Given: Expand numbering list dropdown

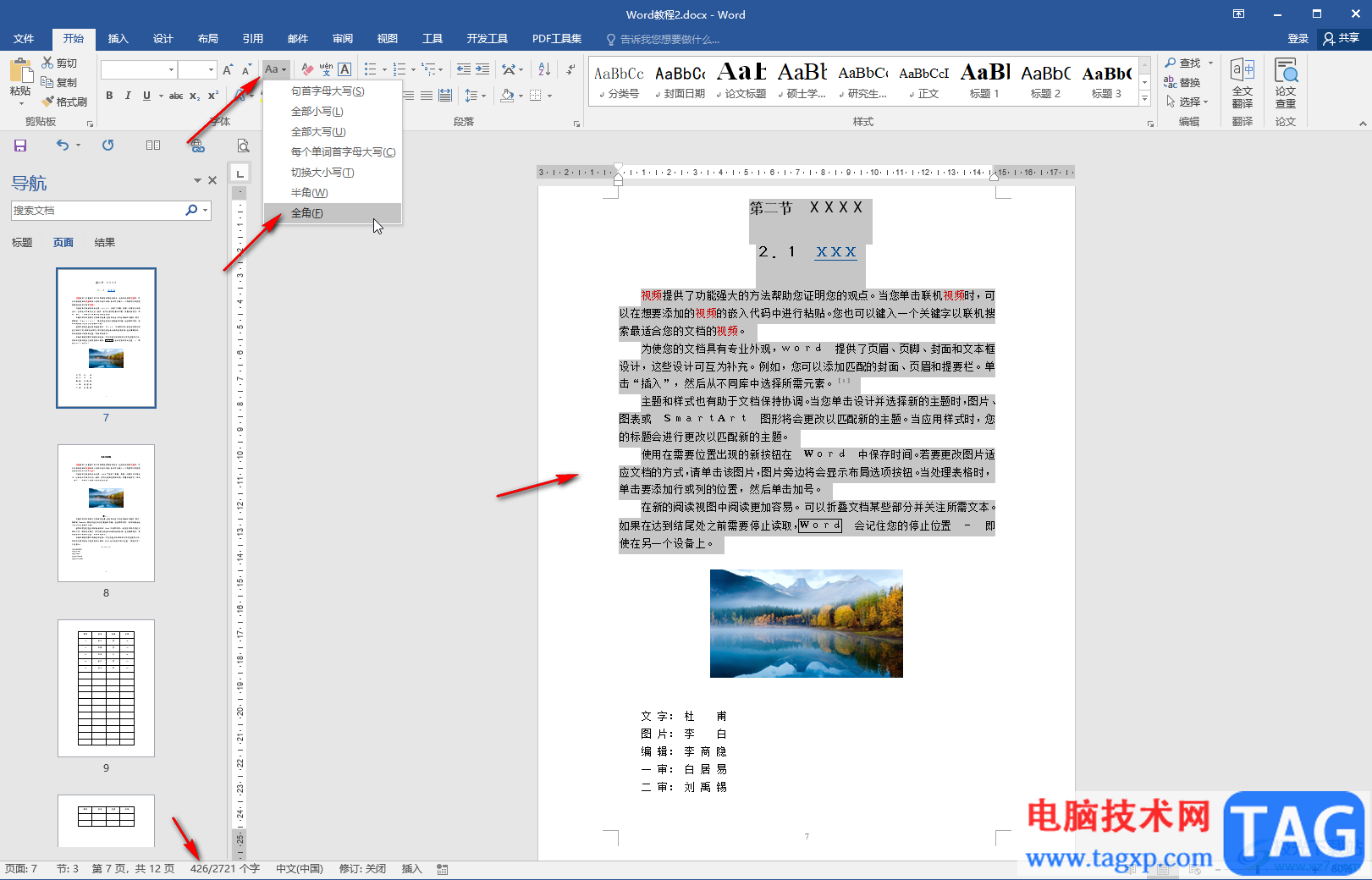Looking at the screenshot, I should tap(413, 70).
